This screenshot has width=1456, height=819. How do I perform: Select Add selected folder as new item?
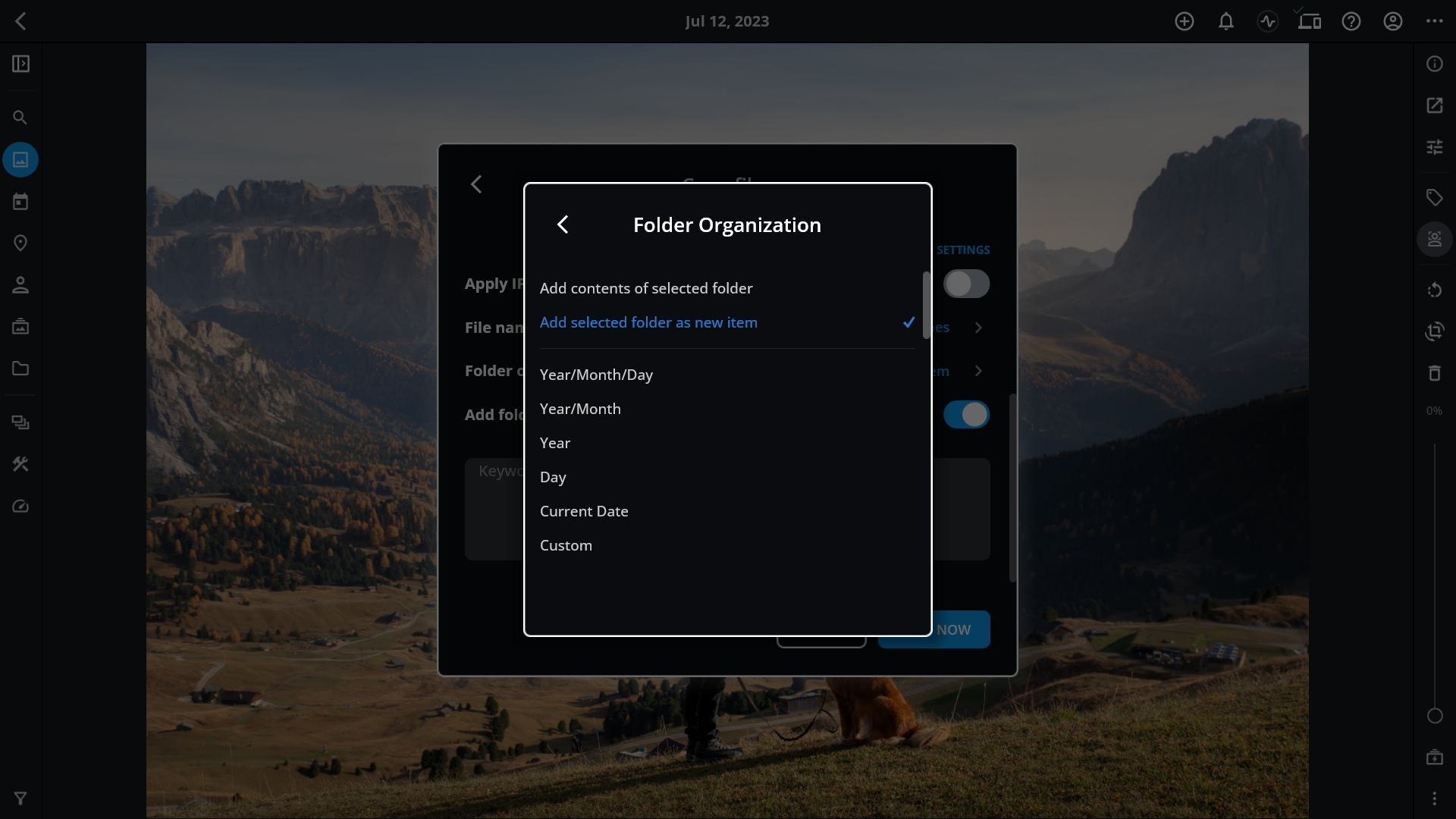coord(648,322)
